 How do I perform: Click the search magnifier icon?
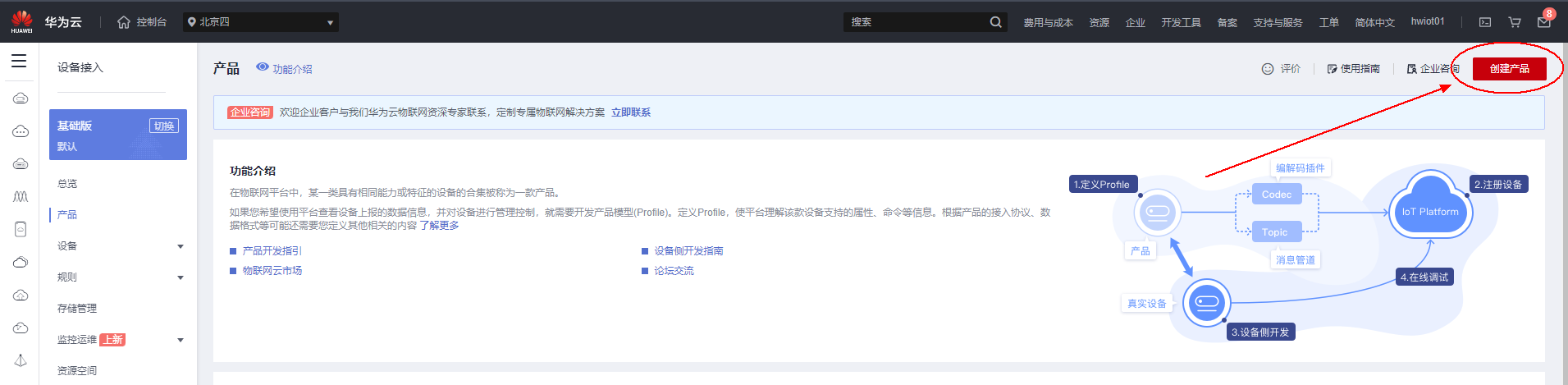coord(995,22)
